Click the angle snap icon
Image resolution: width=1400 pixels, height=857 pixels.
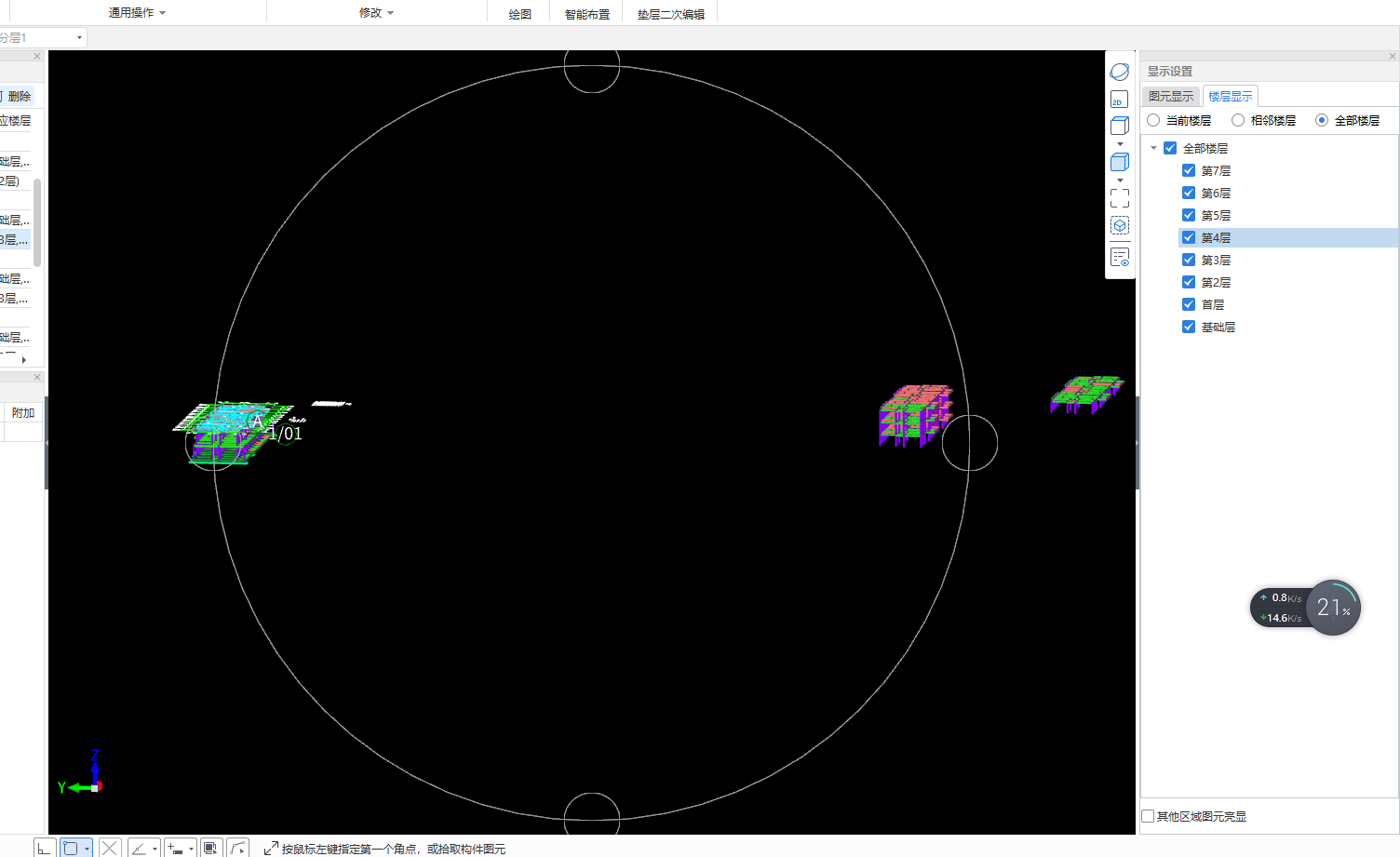click(x=139, y=849)
